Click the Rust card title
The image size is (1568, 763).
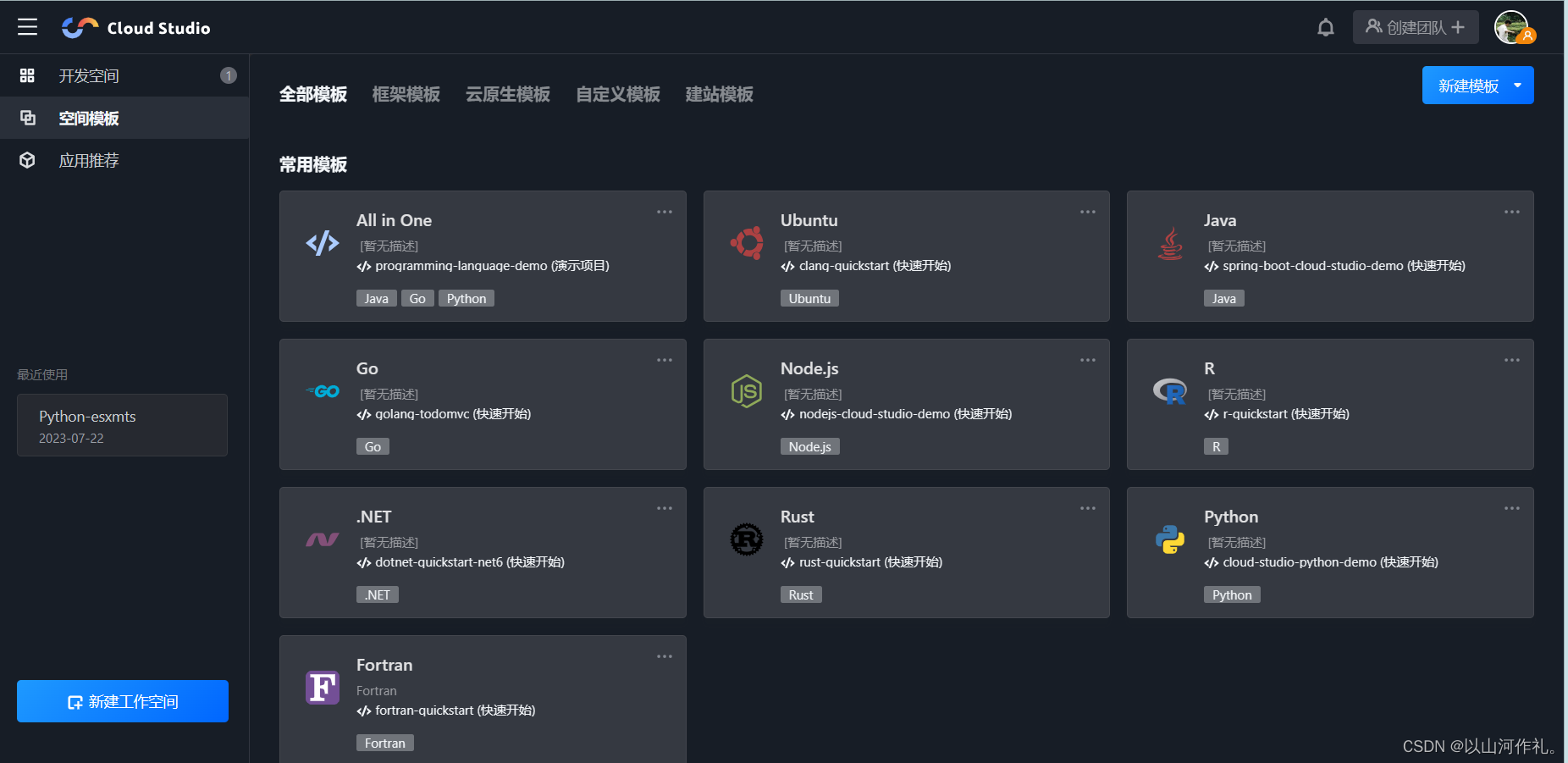(798, 517)
